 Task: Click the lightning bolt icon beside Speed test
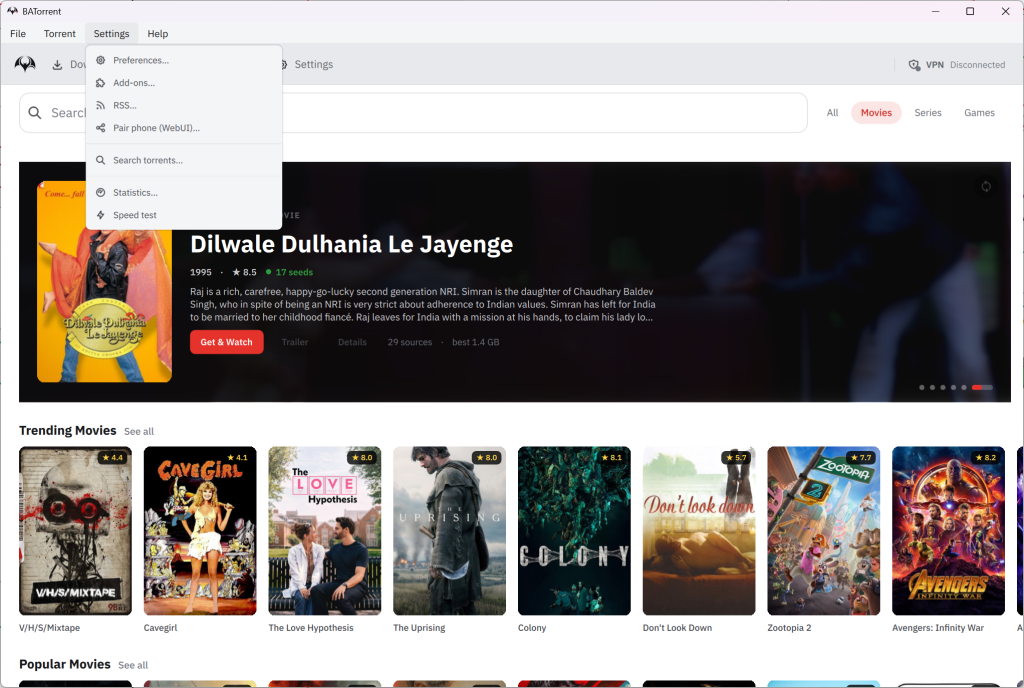pyautogui.click(x=101, y=215)
